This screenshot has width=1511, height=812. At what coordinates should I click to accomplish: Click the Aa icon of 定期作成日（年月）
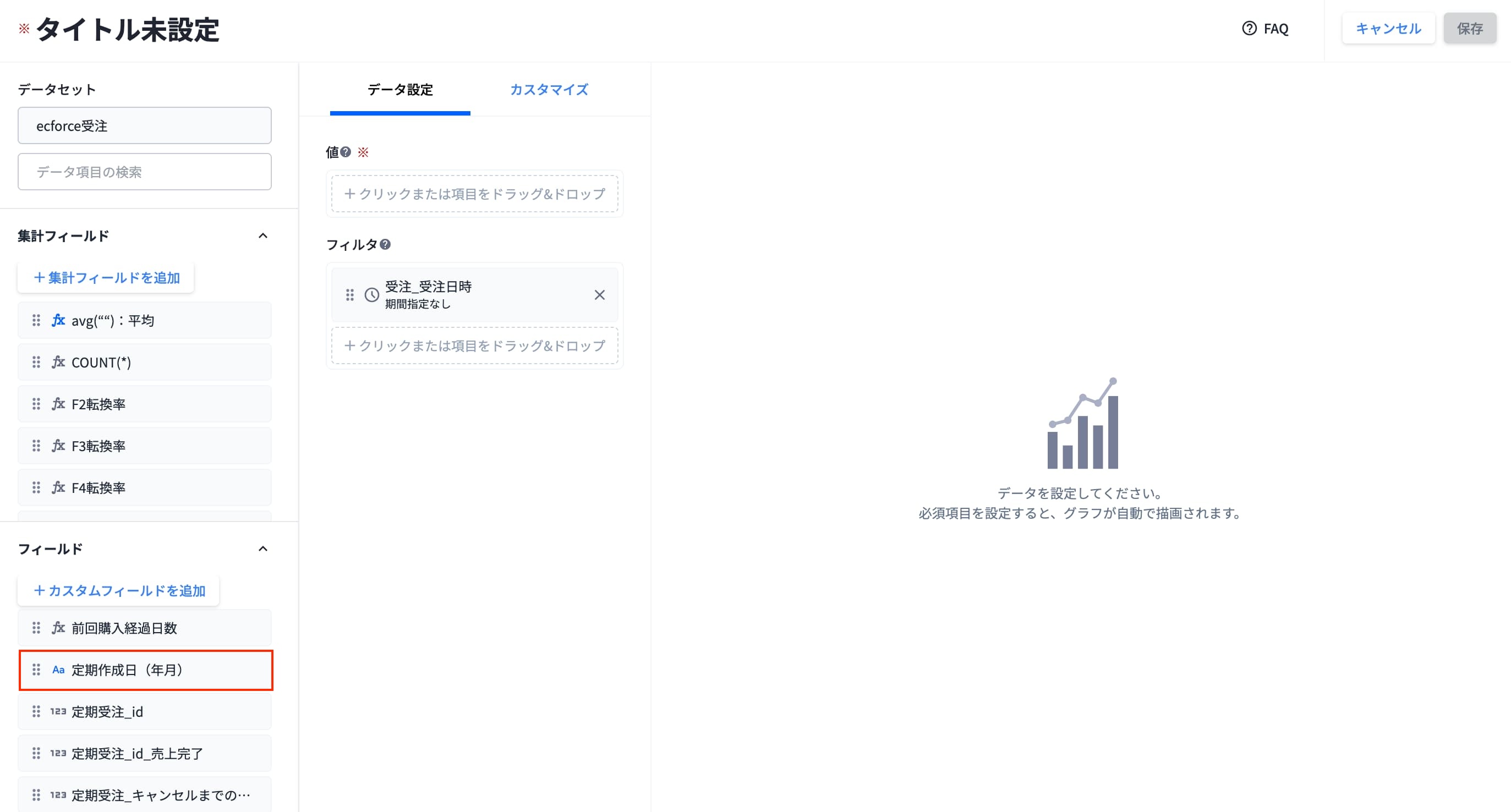(58, 670)
